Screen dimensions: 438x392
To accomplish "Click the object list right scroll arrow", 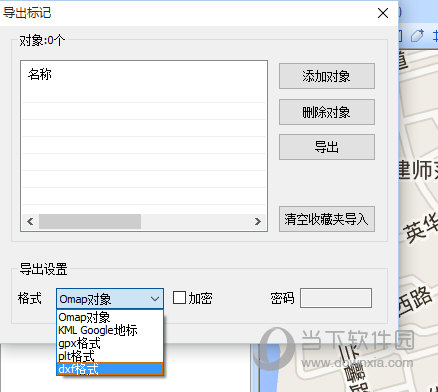I will pos(258,221).
